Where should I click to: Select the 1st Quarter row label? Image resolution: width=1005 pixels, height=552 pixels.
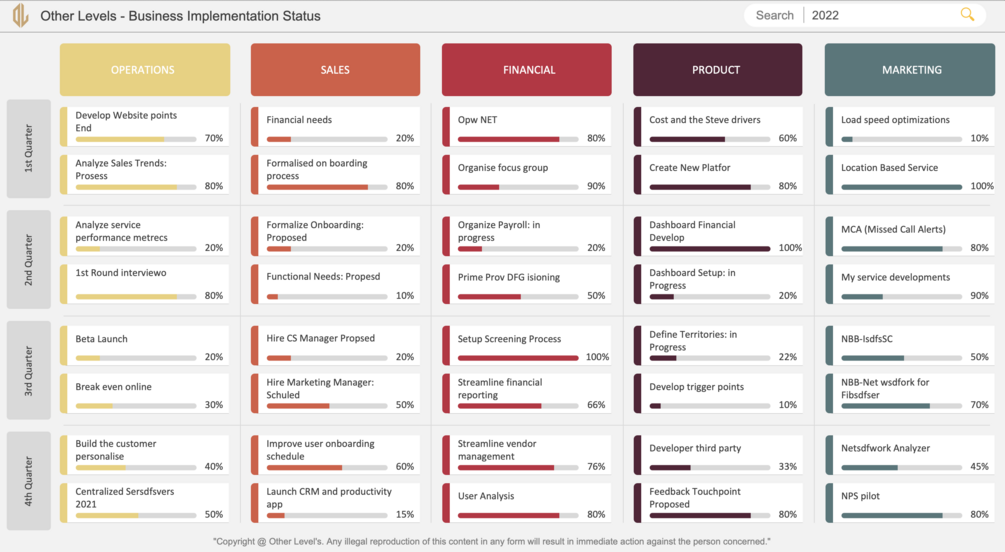coord(29,149)
